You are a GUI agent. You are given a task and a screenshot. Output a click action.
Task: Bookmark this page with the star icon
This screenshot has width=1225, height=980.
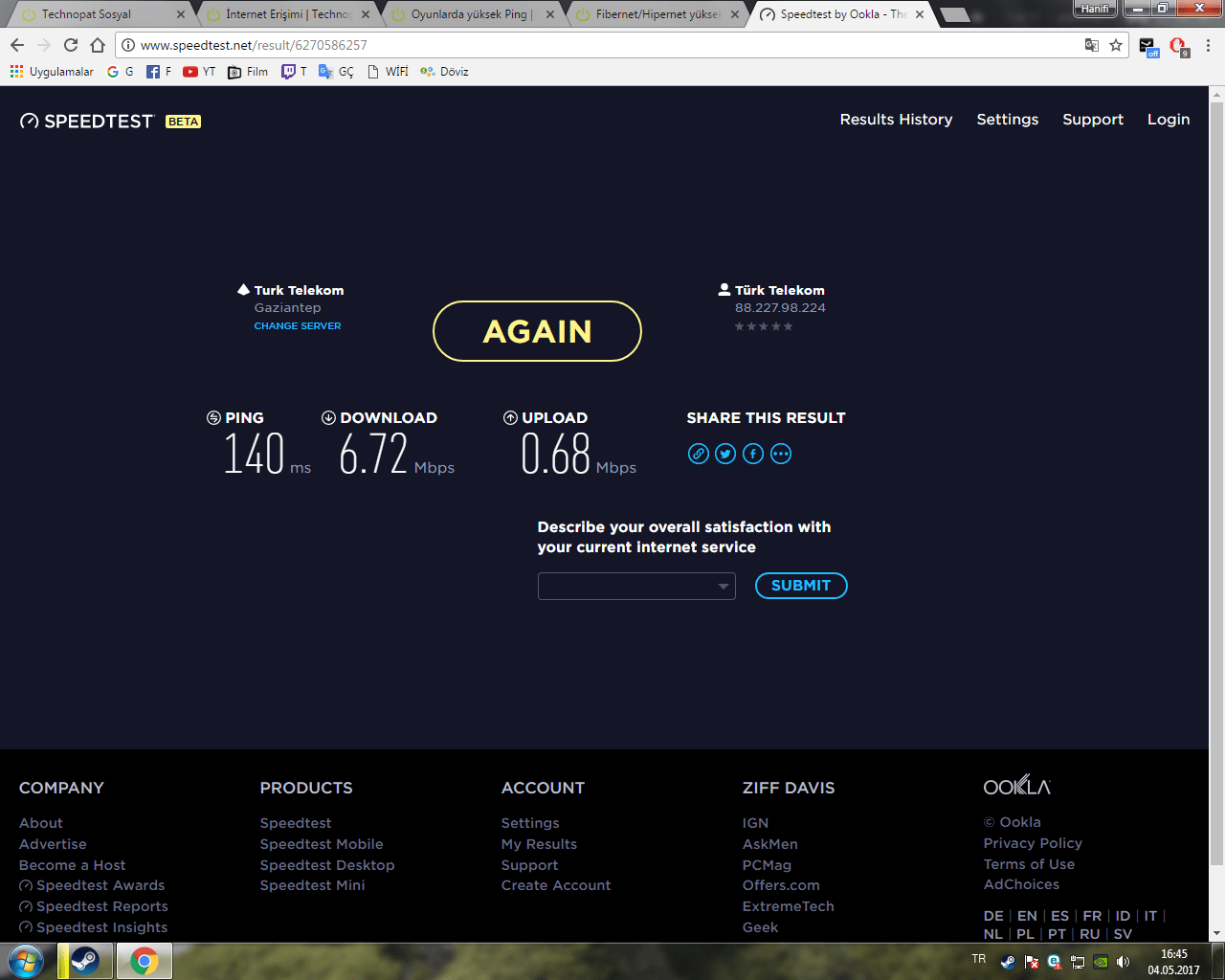pos(1116,45)
